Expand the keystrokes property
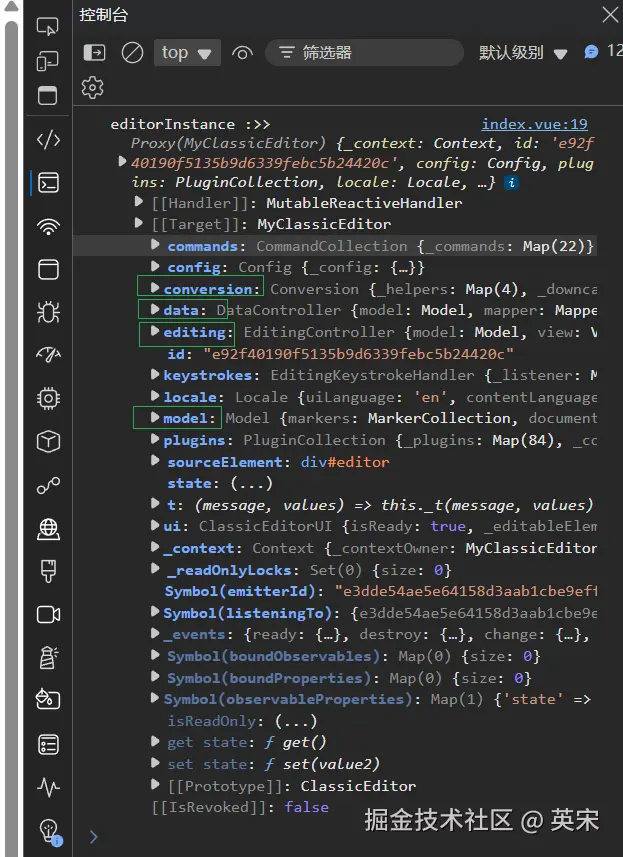Image resolution: width=623 pixels, height=857 pixels. [x=155, y=374]
